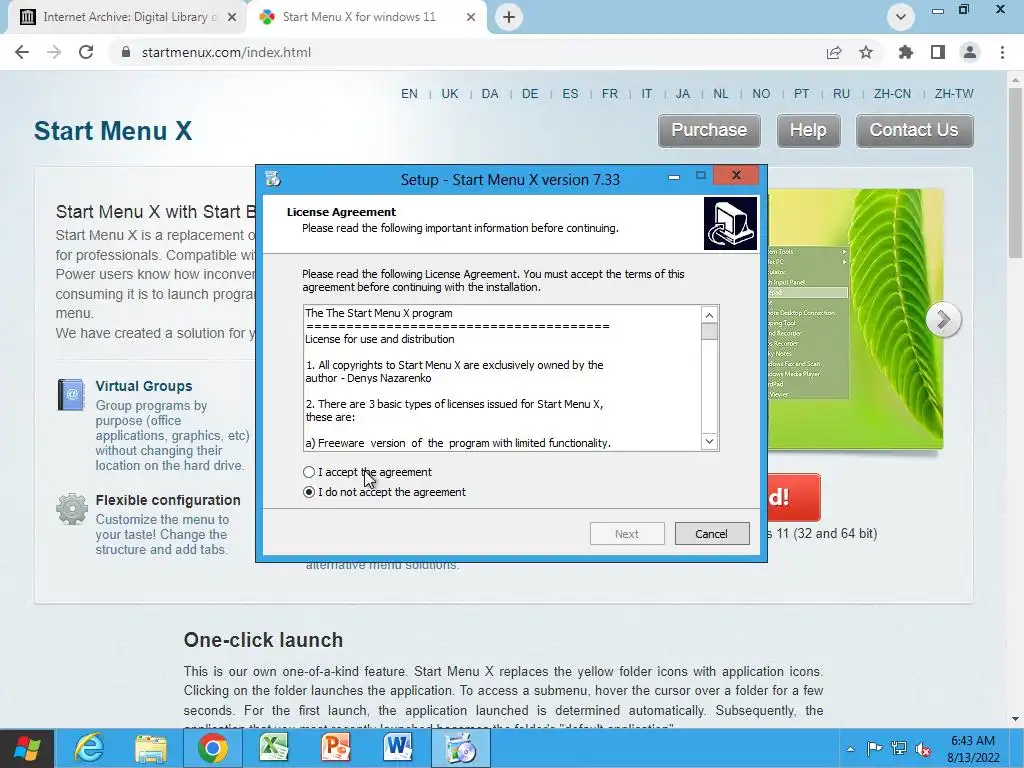Open PowerPoint from the taskbar

(x=336, y=748)
